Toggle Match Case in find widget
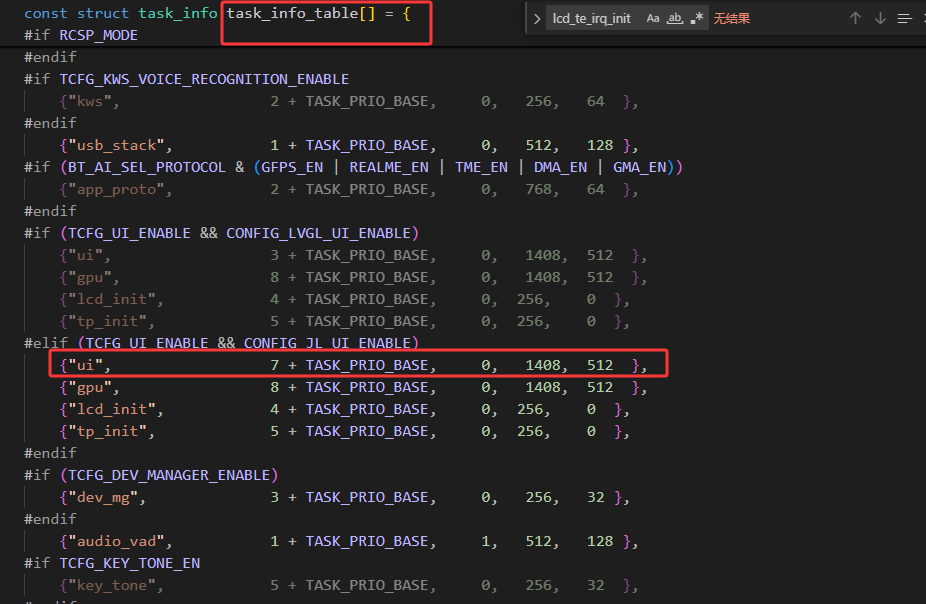Viewport: 926px width, 604px height. (x=653, y=18)
